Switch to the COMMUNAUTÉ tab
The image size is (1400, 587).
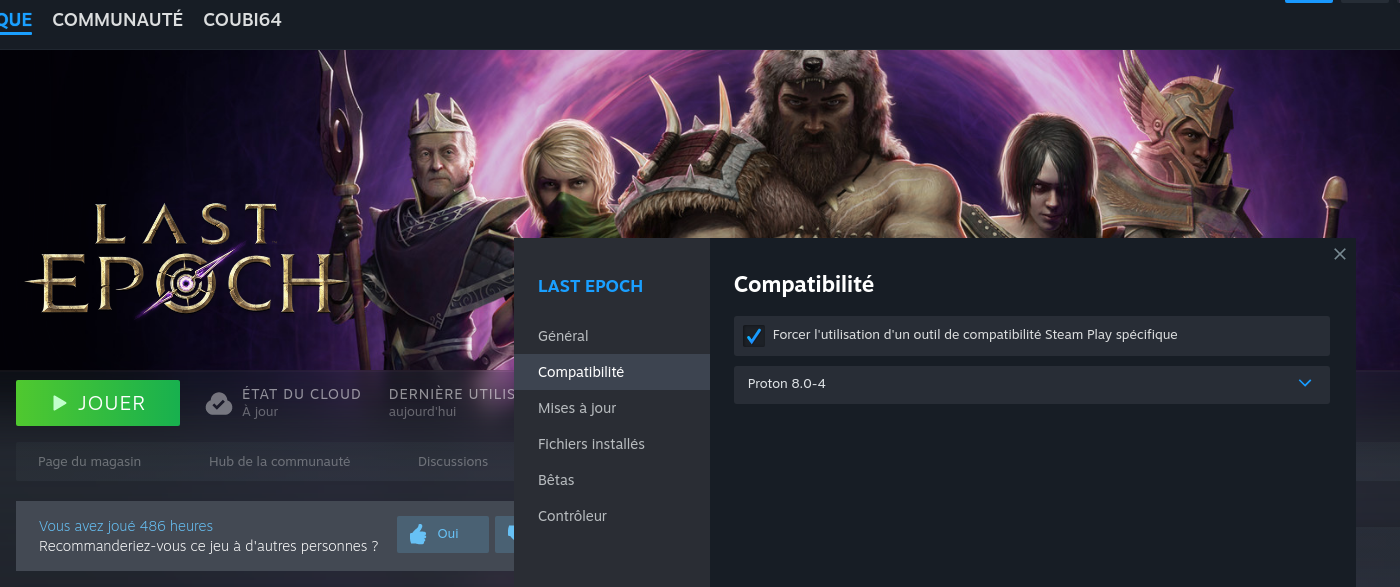[x=117, y=19]
